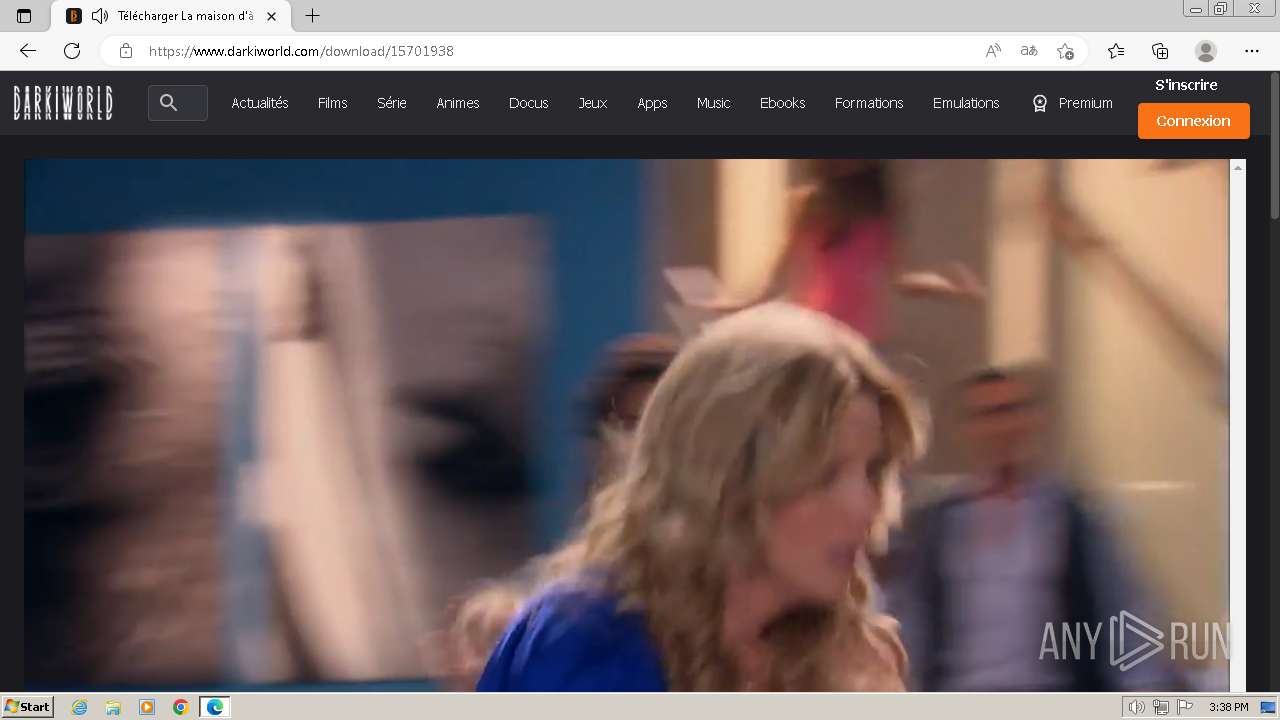Viewport: 1280px width, 720px height.
Task: Click the translate page icon
Action: click(1029, 51)
